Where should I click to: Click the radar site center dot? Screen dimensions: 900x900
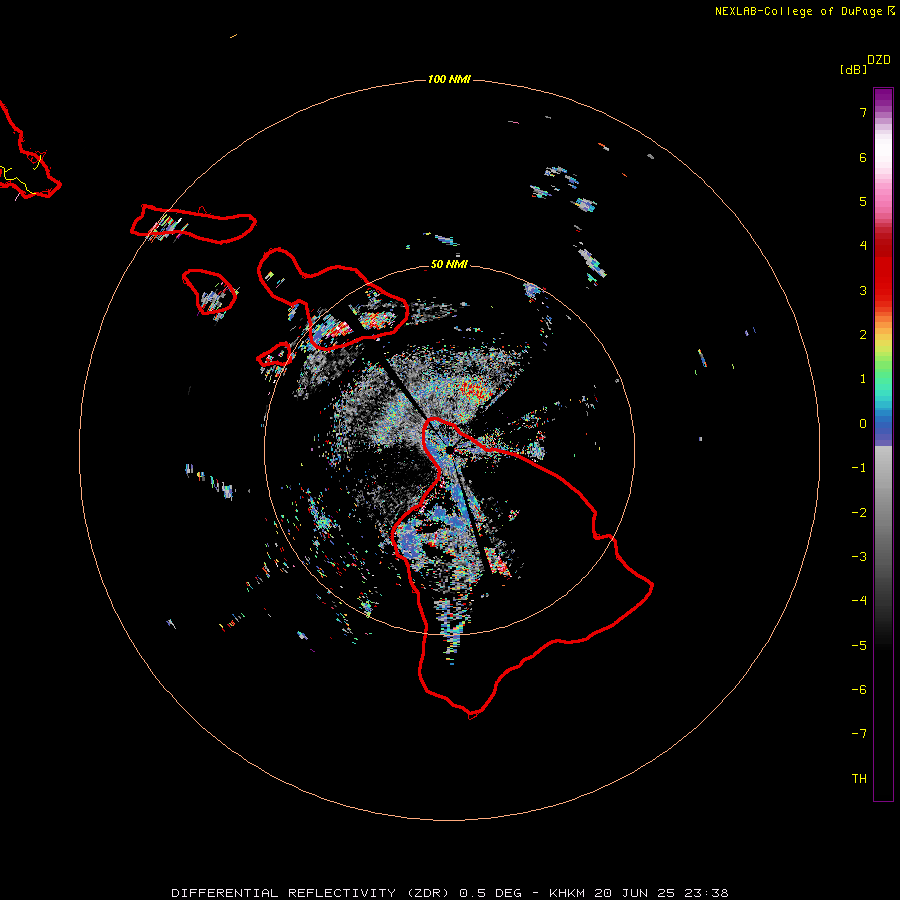coord(450,450)
